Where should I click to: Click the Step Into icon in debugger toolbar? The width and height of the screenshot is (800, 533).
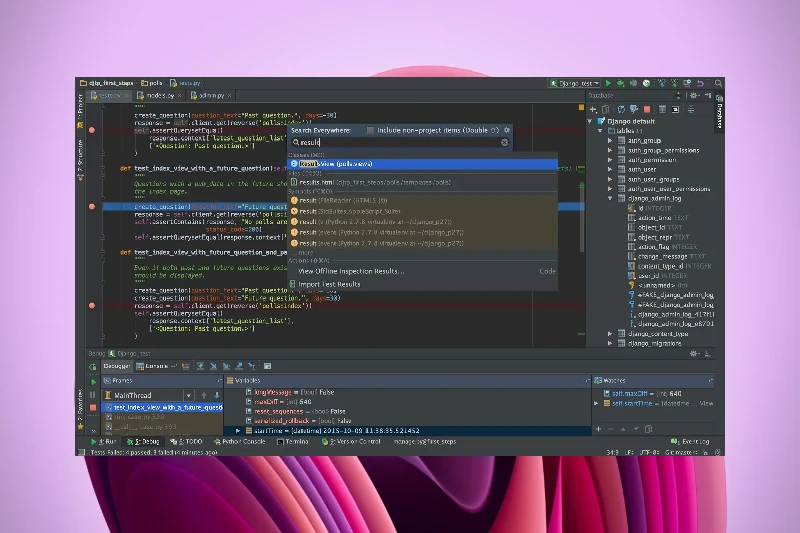[213, 366]
